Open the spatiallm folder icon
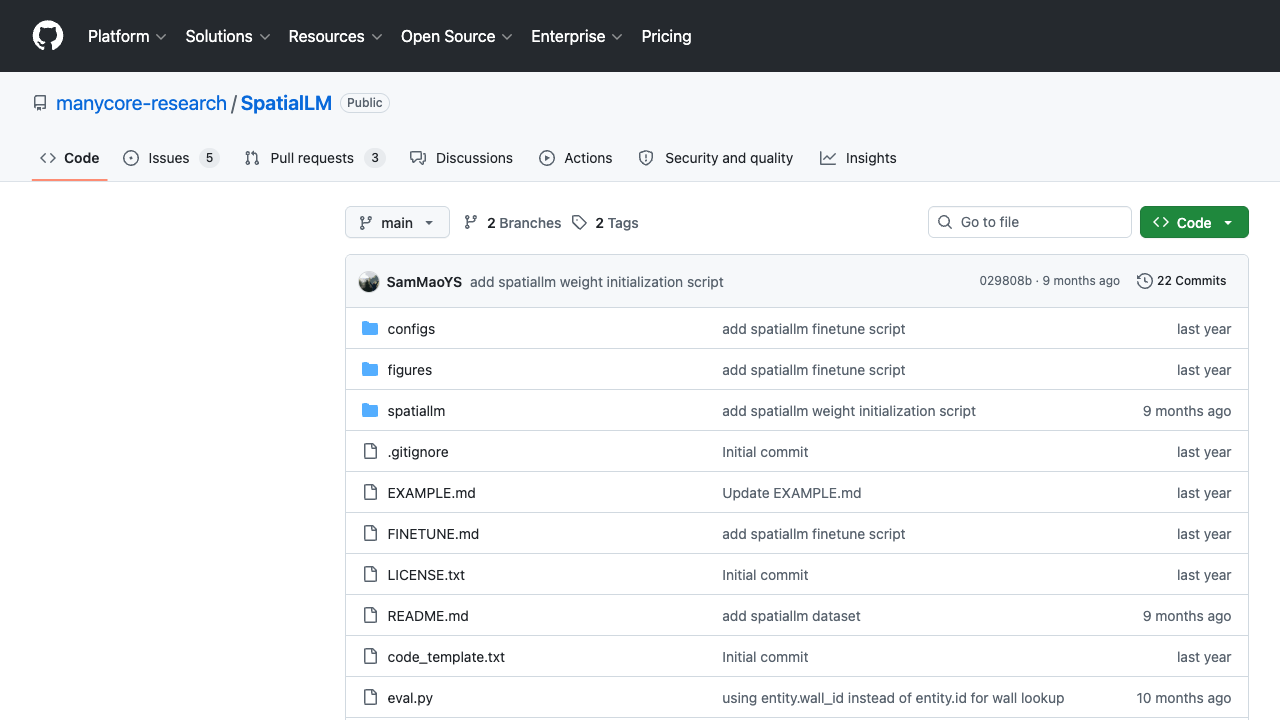 370,411
